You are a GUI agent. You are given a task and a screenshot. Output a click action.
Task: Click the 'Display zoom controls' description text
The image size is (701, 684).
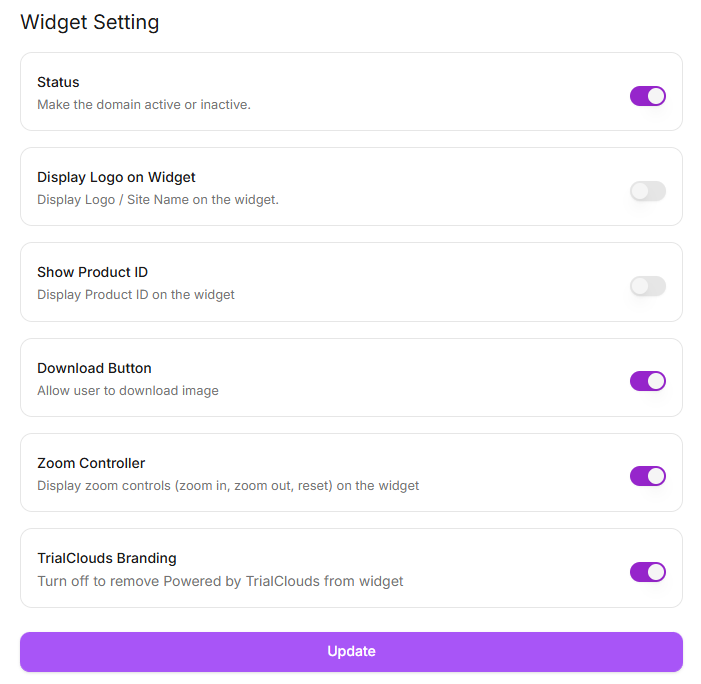click(228, 485)
